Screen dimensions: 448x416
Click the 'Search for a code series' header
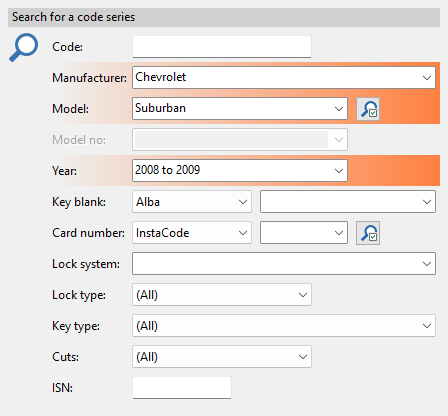(x=224, y=17)
